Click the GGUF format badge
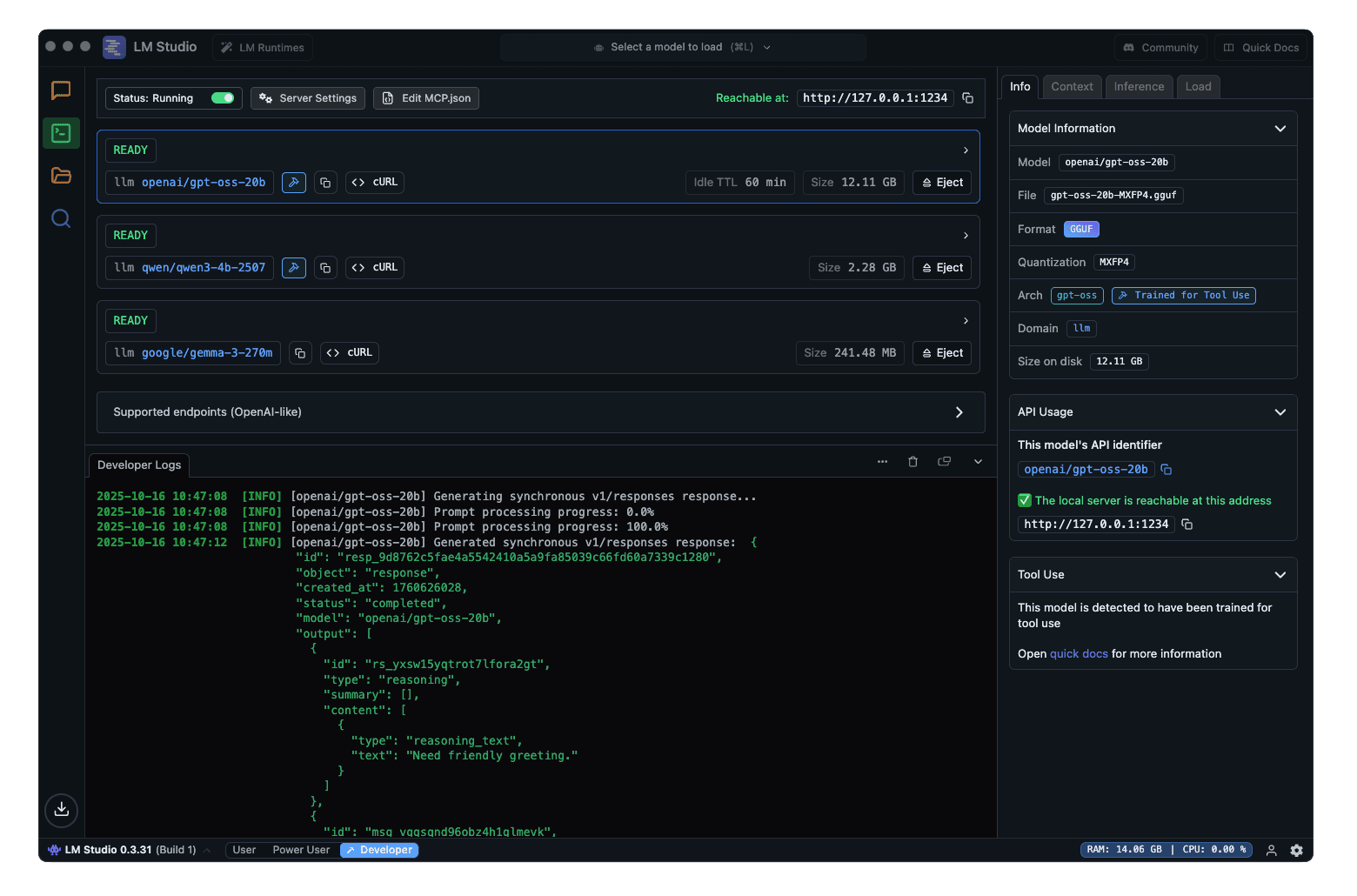Image resolution: width=1357 pixels, height=896 pixels. (1081, 230)
